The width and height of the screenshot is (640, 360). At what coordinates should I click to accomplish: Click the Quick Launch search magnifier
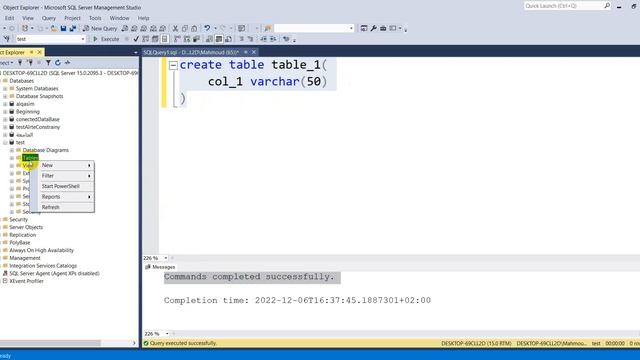(x=607, y=6)
